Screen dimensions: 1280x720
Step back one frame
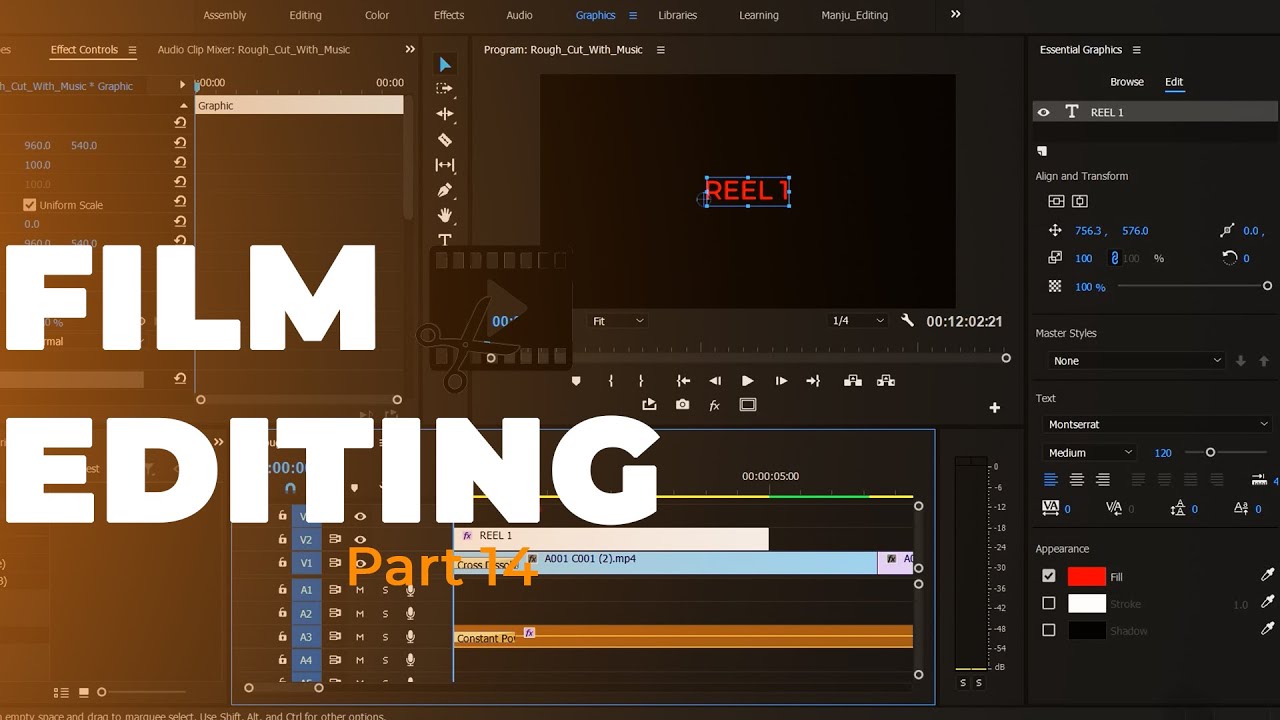(715, 381)
